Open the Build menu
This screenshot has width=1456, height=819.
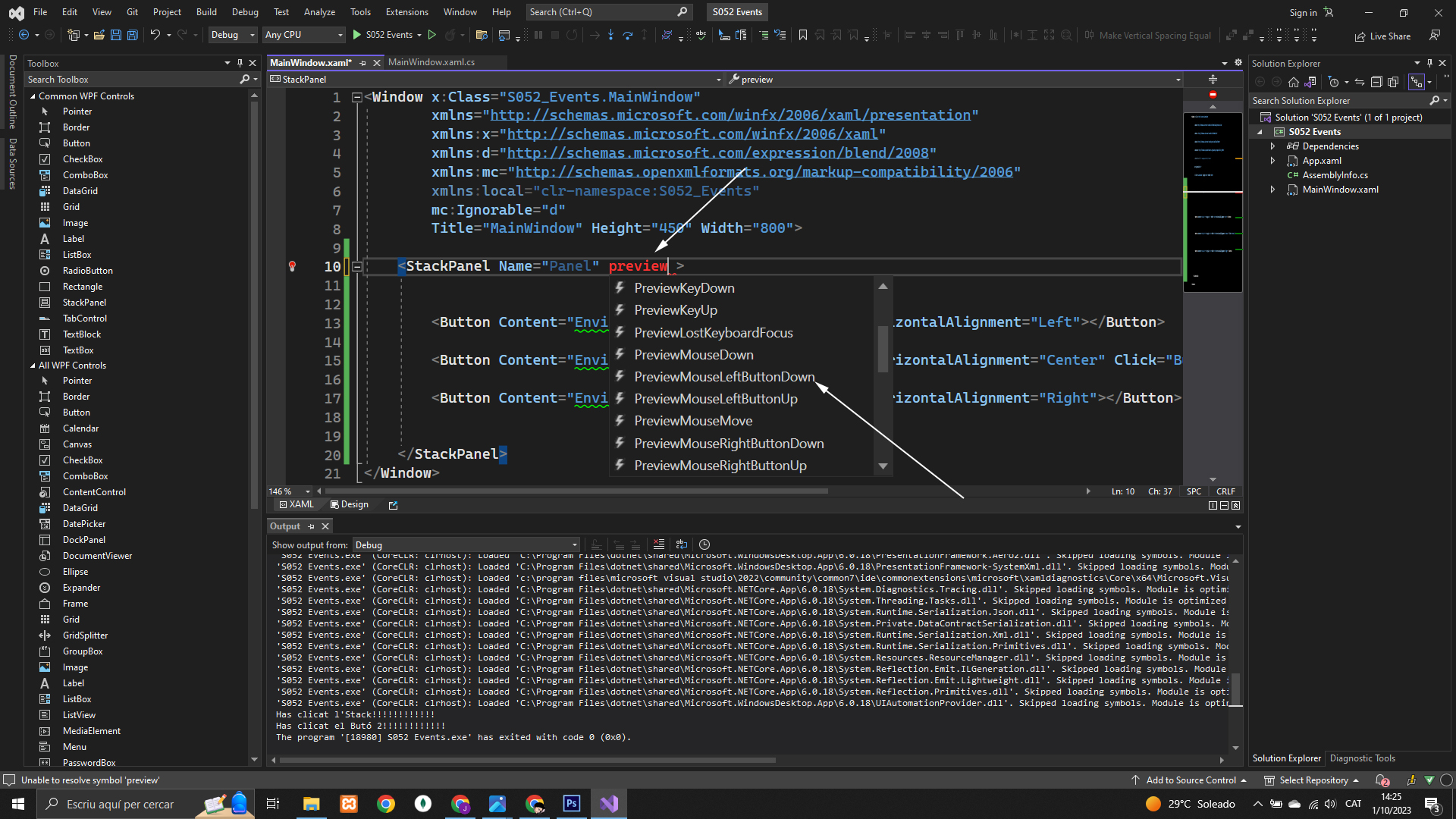(x=206, y=12)
